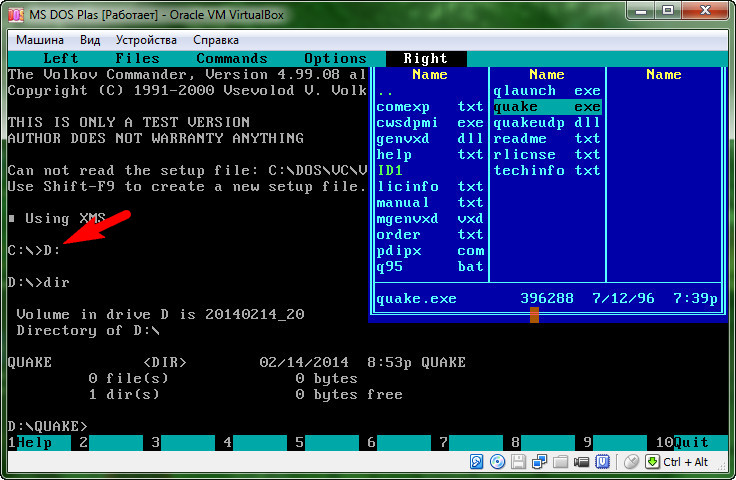This screenshot has width=736, height=480.
Task: Select the readme txt file
Action: point(547,139)
